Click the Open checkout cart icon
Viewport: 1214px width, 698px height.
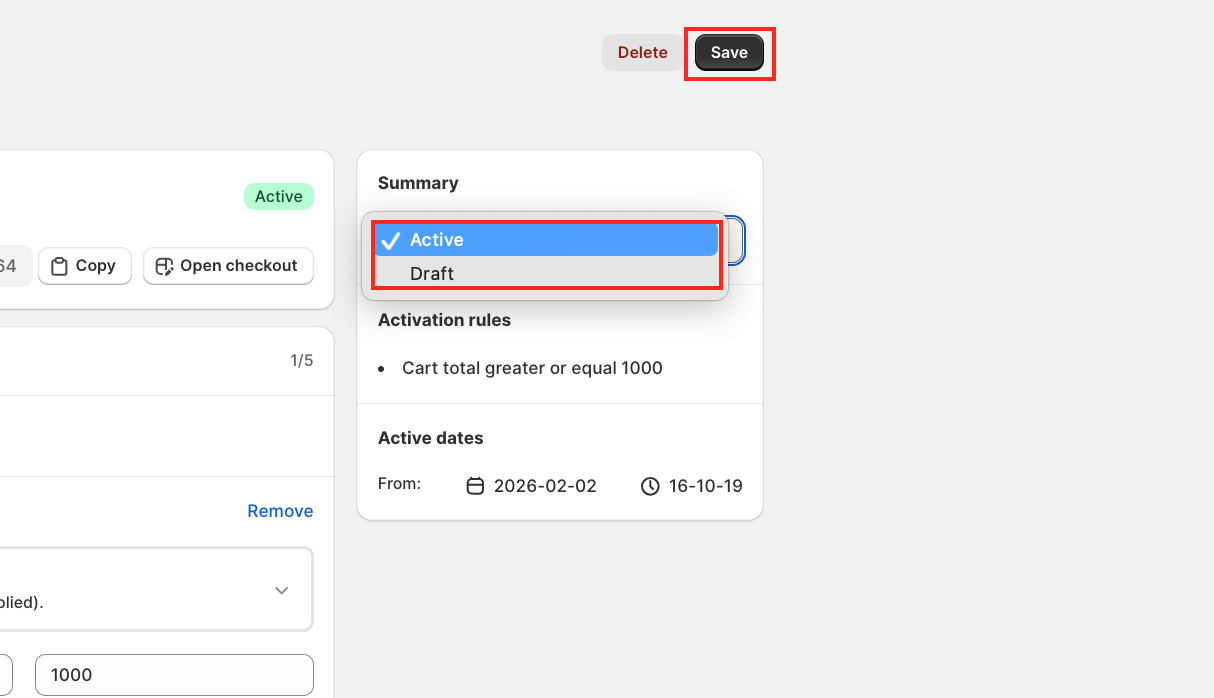(165, 266)
